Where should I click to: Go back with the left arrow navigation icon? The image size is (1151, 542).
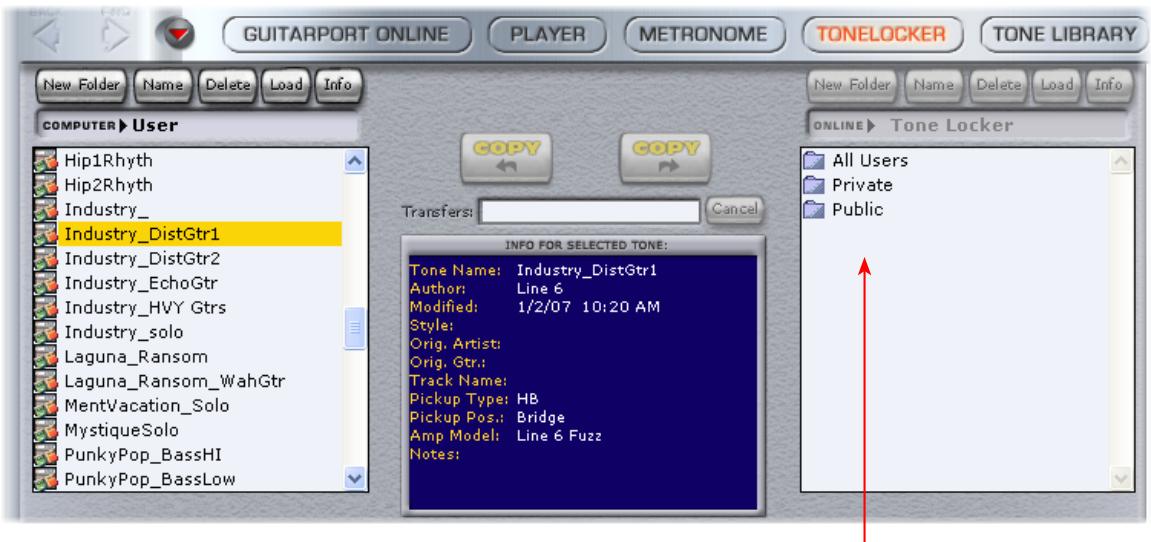[x=48, y=35]
